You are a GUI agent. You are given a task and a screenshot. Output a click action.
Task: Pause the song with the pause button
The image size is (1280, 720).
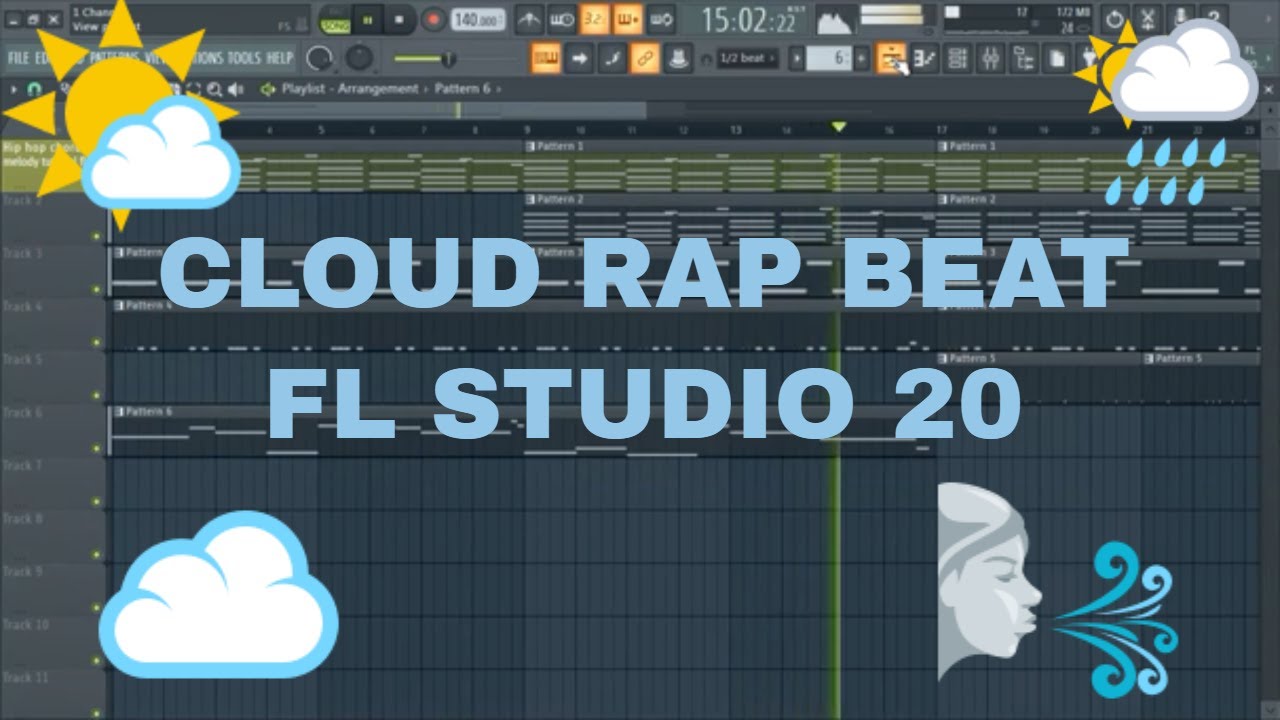coord(367,19)
